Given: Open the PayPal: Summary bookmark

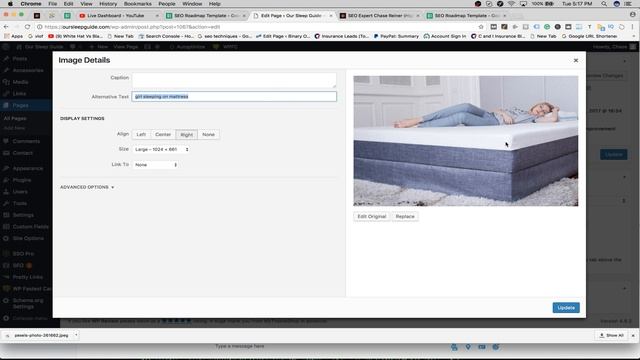Looking at the screenshot, I should coord(396,36).
